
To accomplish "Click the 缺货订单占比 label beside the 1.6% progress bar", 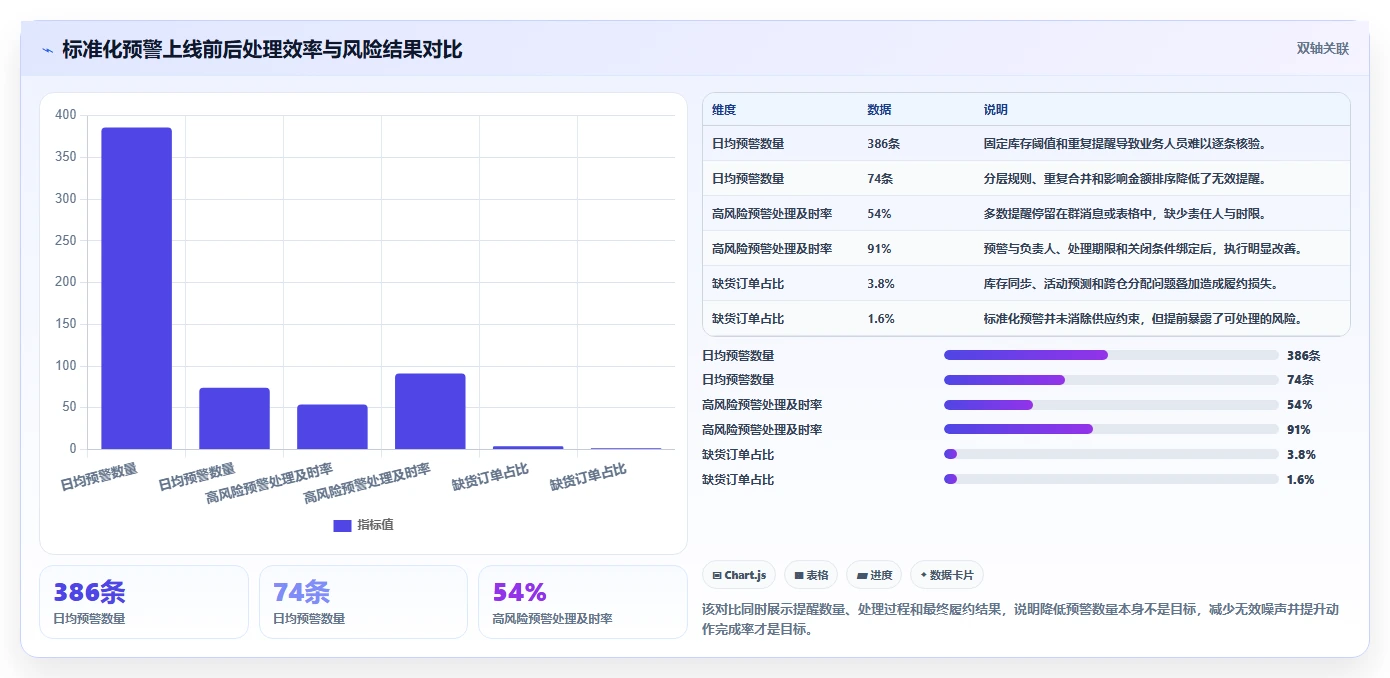I will tap(738, 480).
